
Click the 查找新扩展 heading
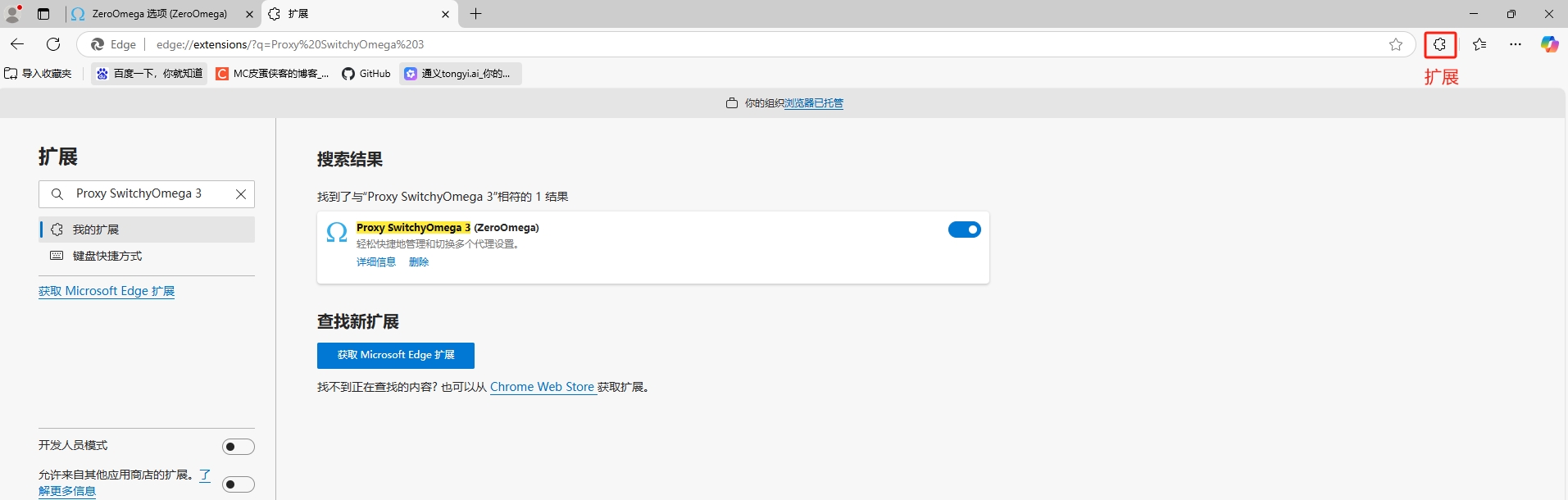pyautogui.click(x=358, y=321)
